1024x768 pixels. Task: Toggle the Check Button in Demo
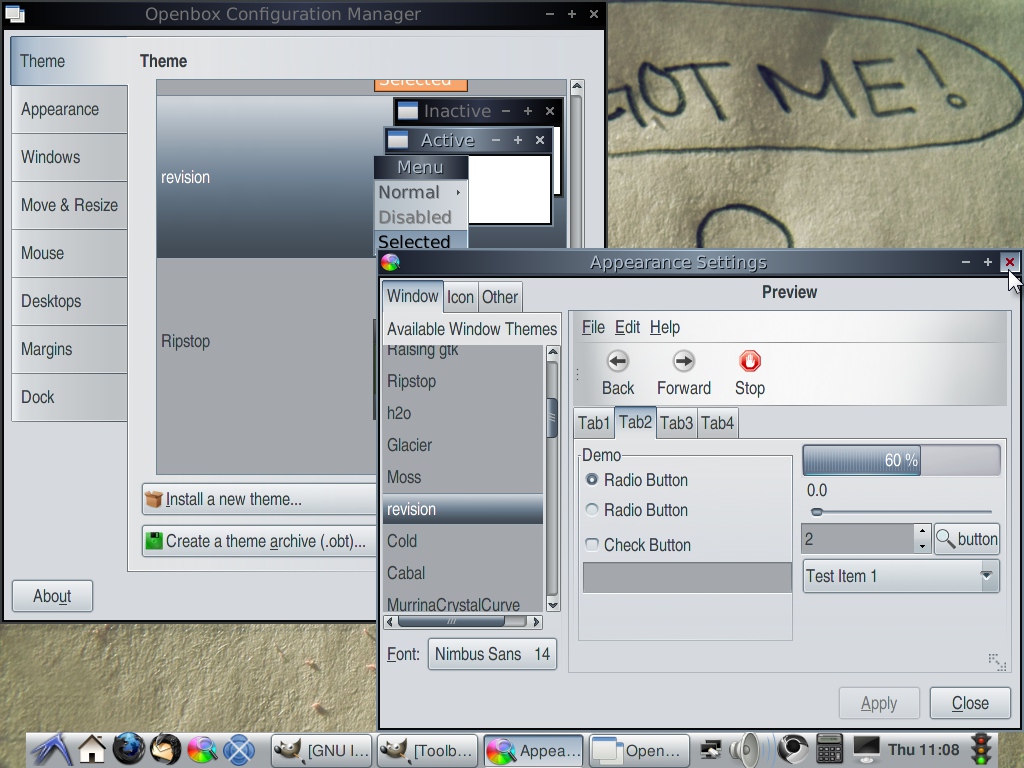(592, 545)
